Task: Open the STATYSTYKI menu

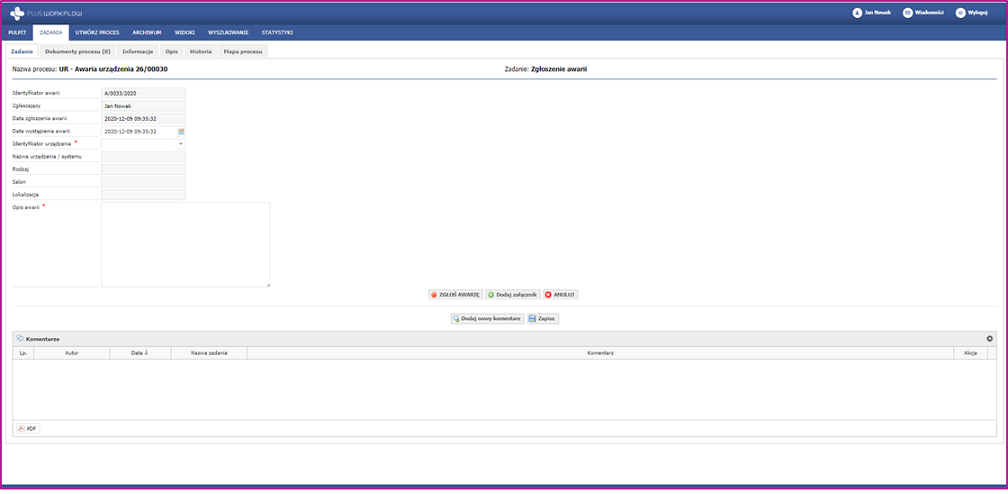Action: point(277,32)
